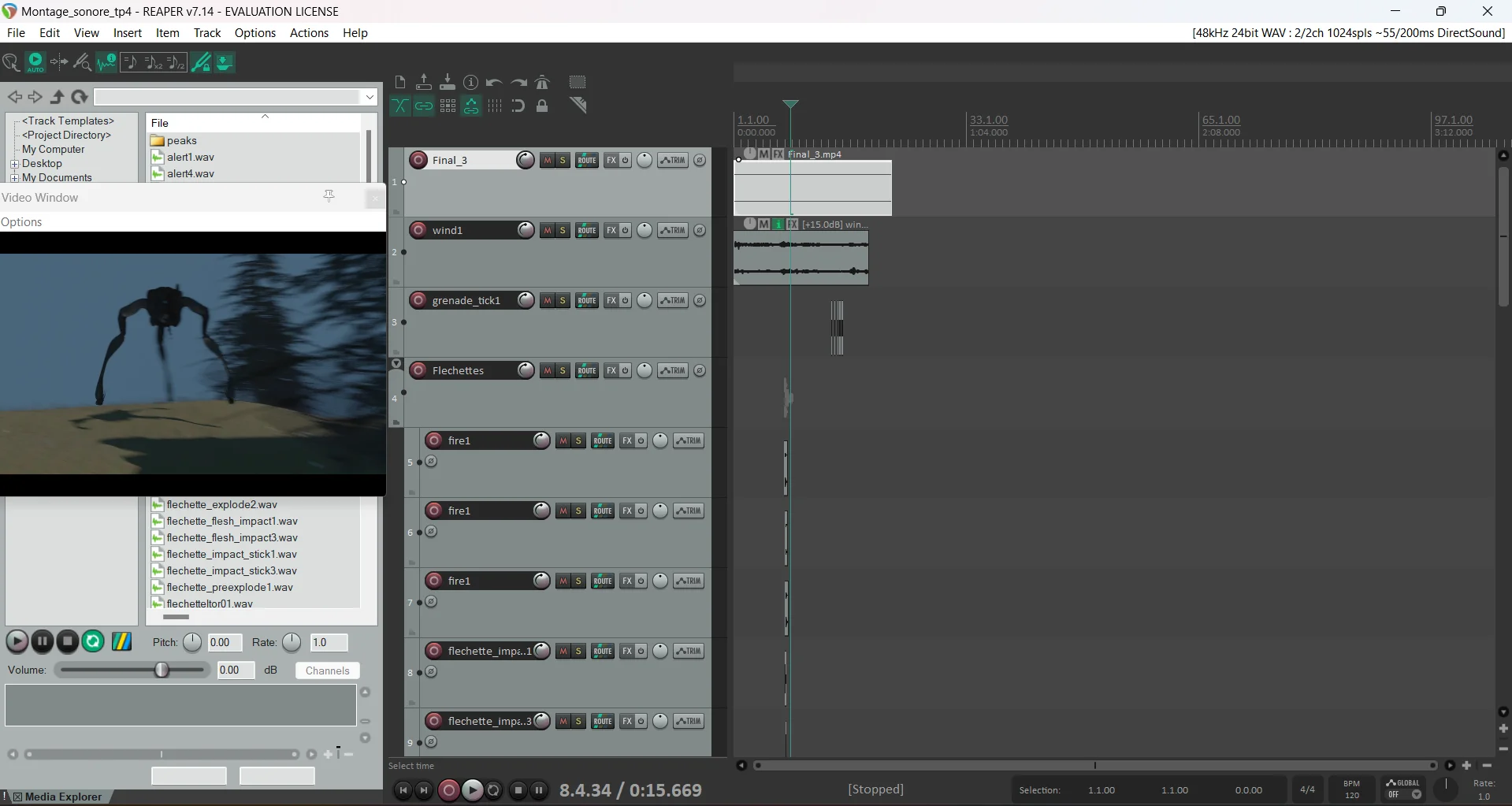Click the BPM 120 tempo field
1512x806 pixels.
click(1352, 789)
